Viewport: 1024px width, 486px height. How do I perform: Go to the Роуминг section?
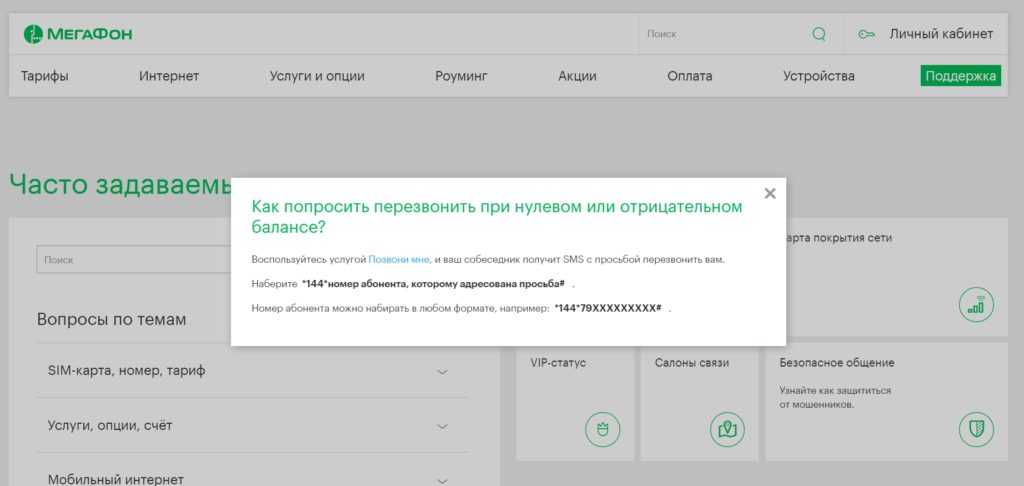[x=461, y=76]
